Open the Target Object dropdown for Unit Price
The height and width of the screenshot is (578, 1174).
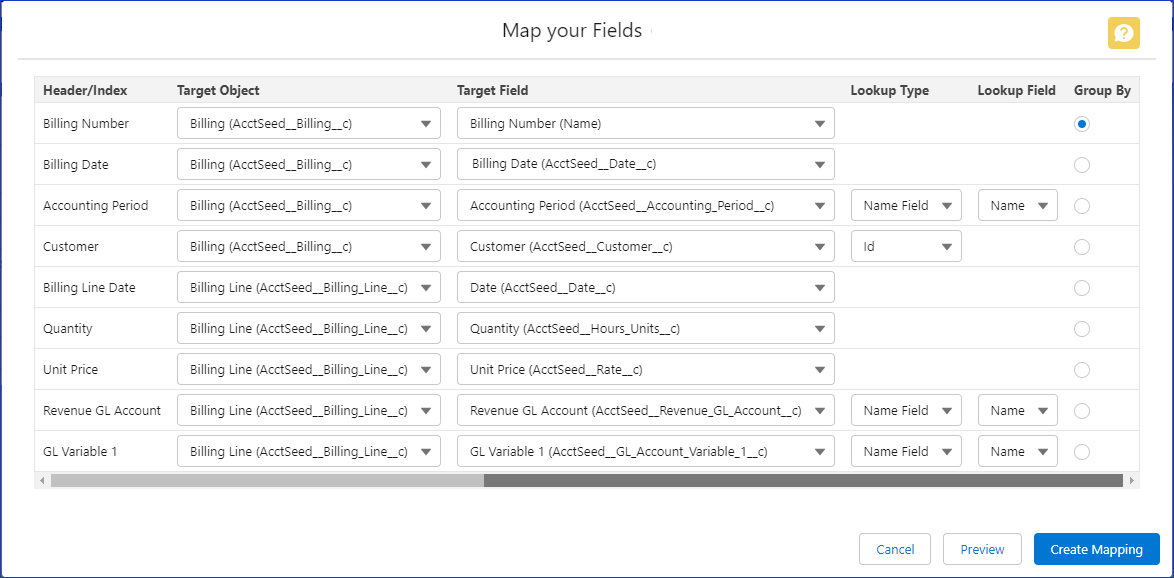(308, 369)
